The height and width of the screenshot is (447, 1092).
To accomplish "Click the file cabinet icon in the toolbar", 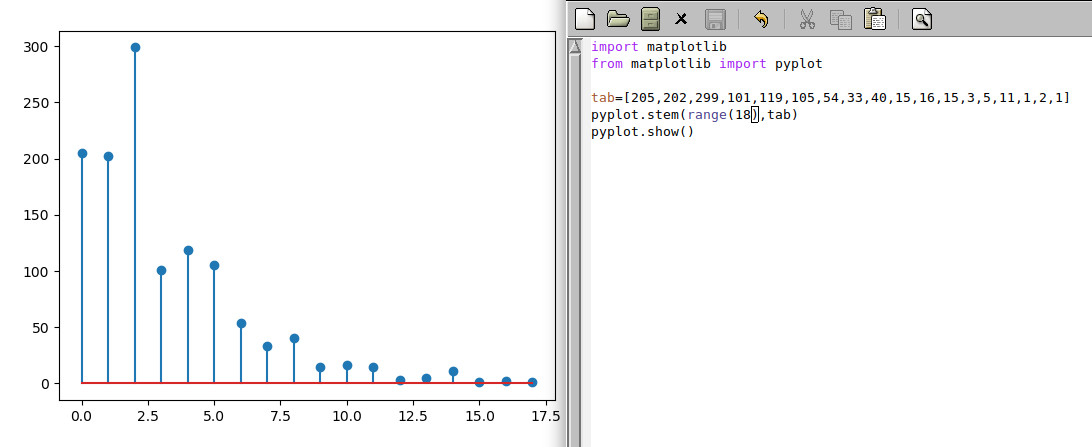I will point(650,18).
